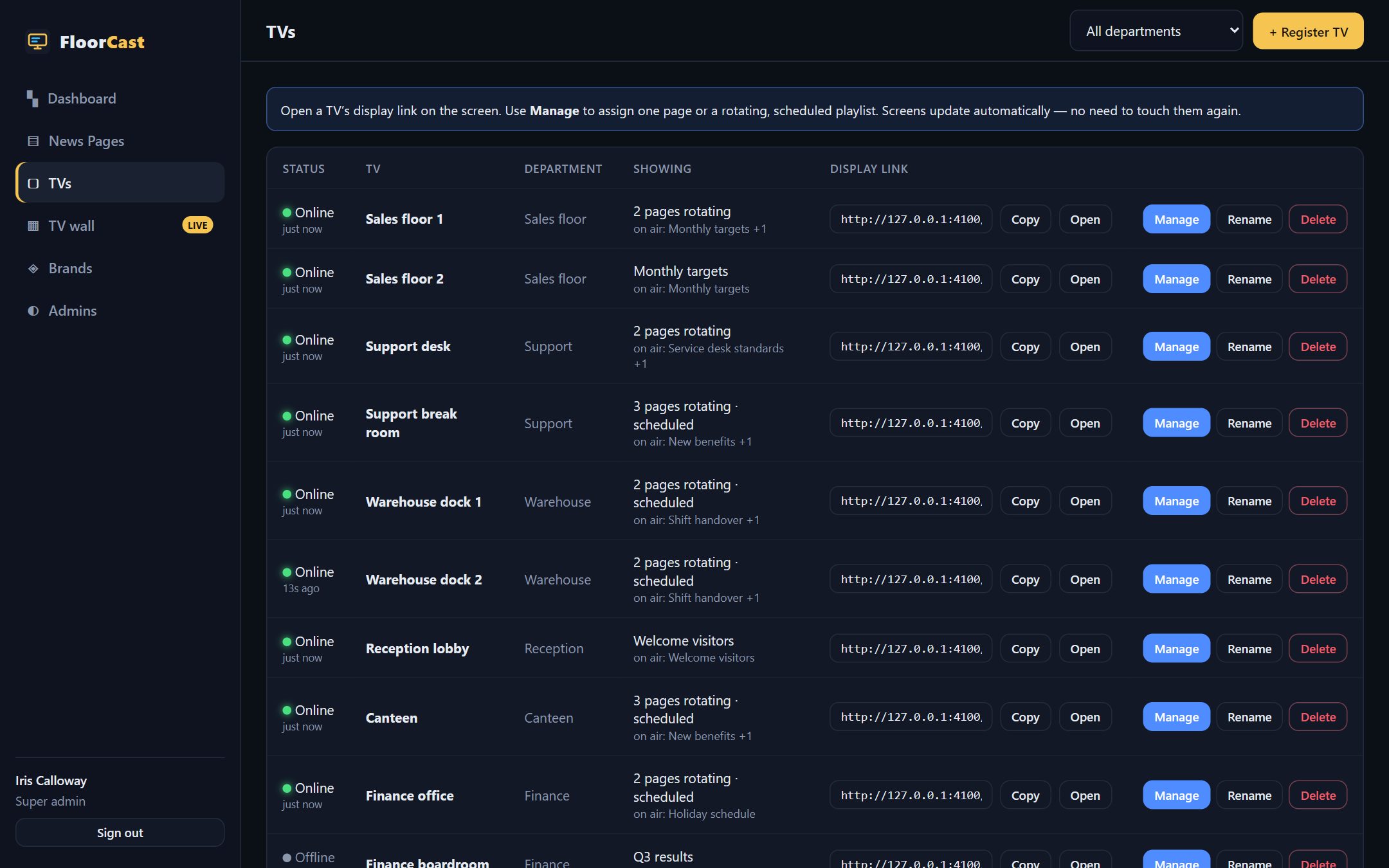The width and height of the screenshot is (1389, 868).
Task: Copy the Support desk display link
Action: (1025, 347)
